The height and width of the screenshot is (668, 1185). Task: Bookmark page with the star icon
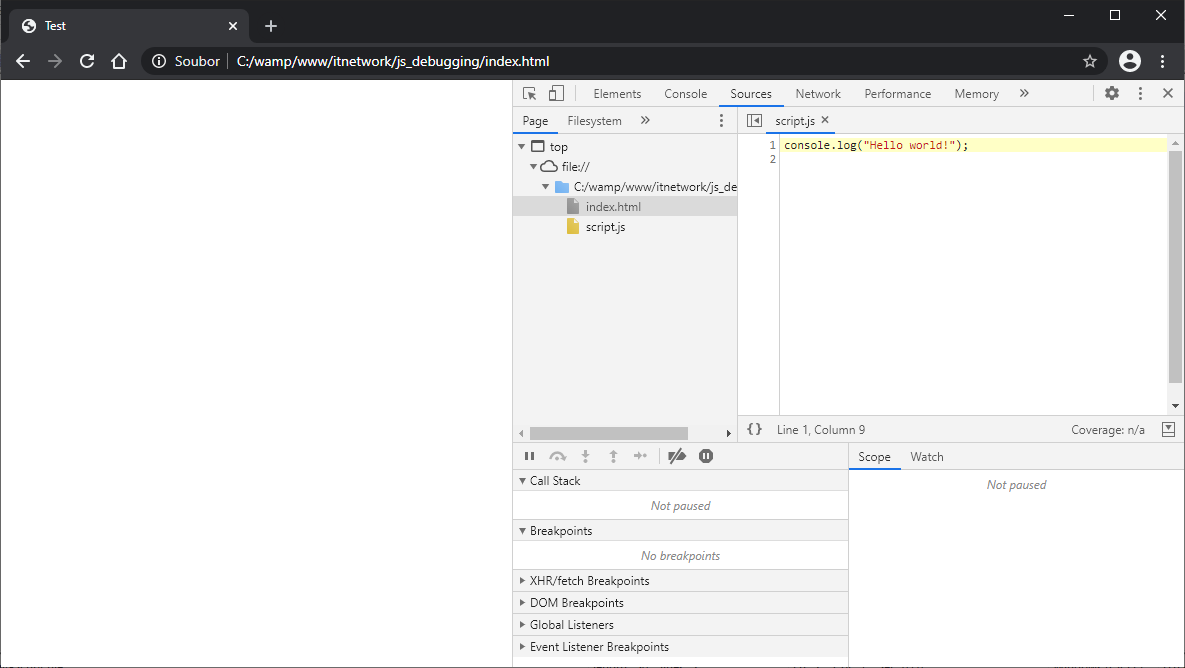point(1090,61)
